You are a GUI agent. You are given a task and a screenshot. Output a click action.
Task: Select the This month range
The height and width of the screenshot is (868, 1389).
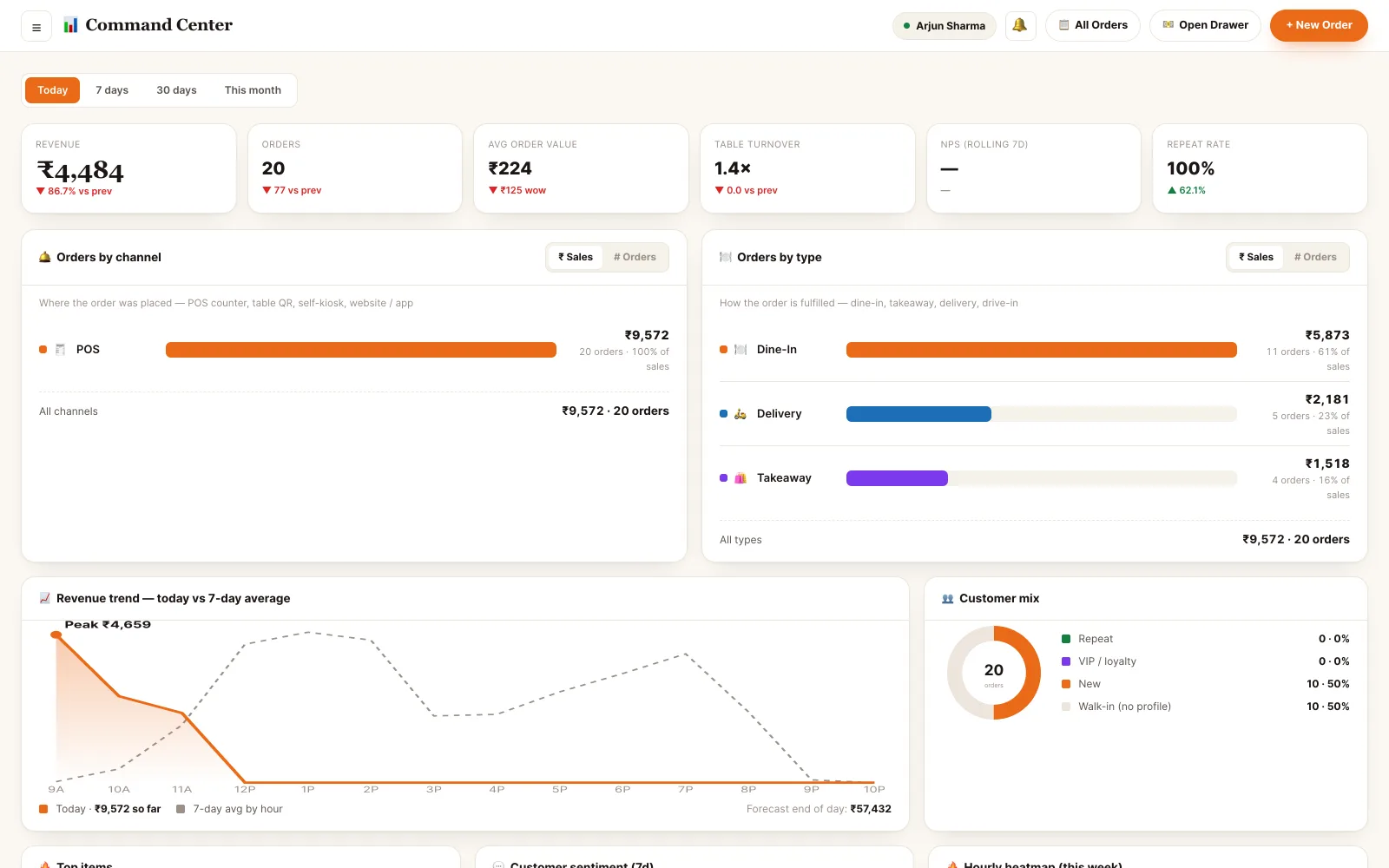pos(253,90)
